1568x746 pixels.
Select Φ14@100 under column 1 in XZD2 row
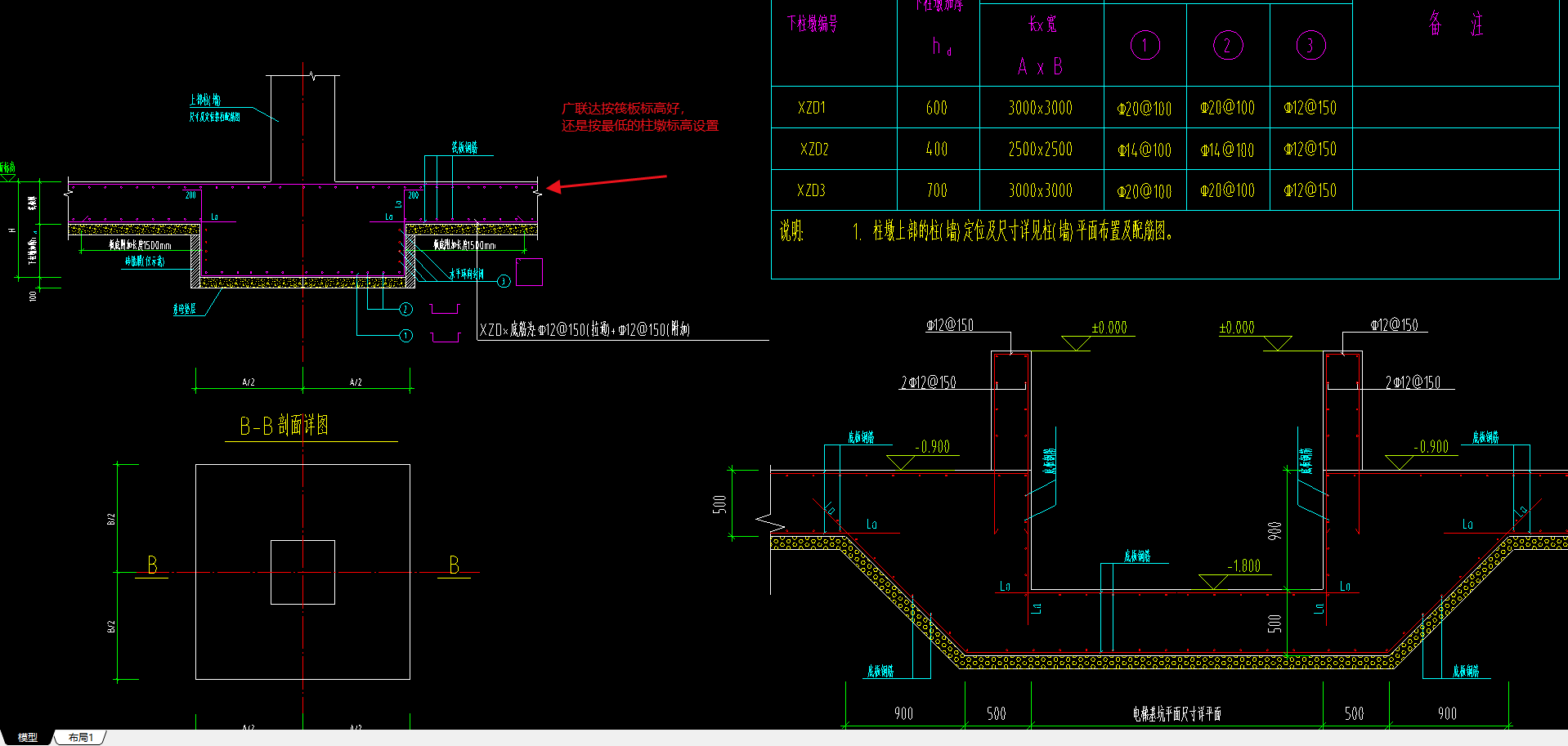(1145, 150)
